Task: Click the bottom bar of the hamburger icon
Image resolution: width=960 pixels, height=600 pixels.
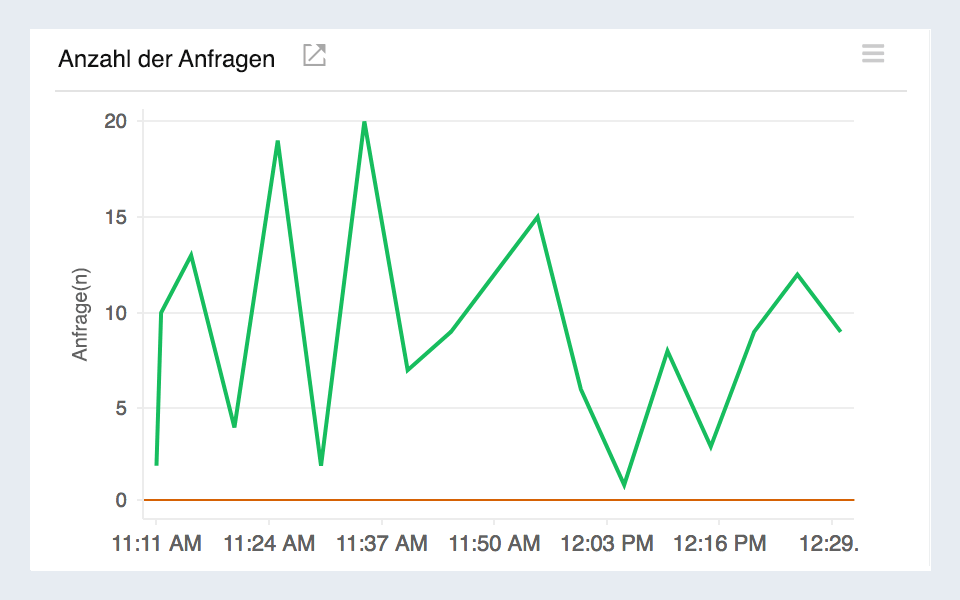Action: click(873, 60)
